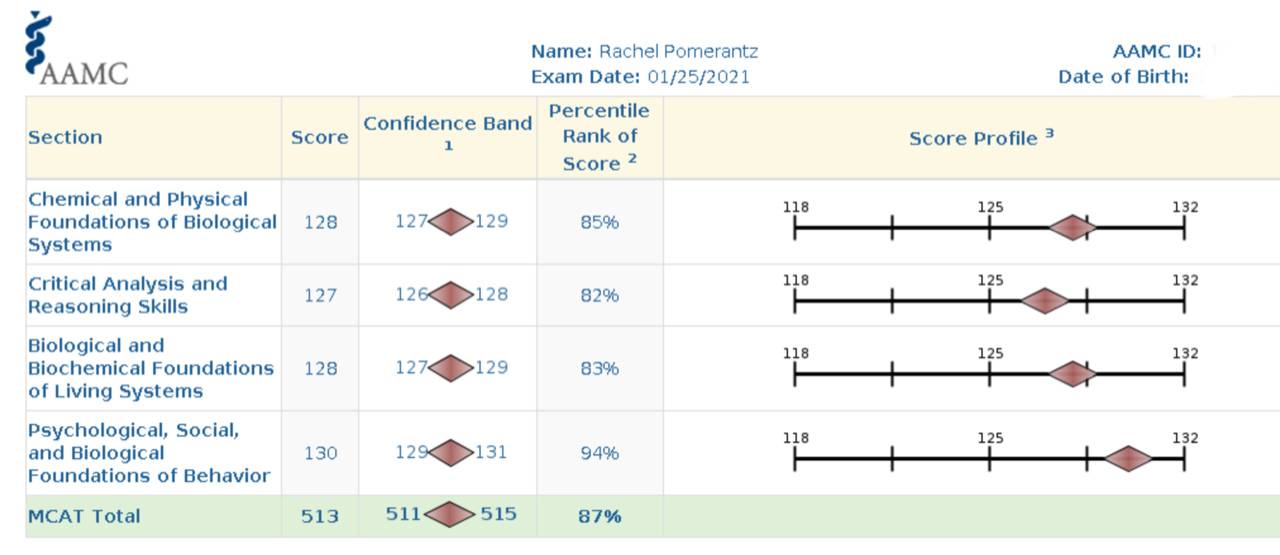Click the Chemical and Physical score profile diamond

point(1073,228)
